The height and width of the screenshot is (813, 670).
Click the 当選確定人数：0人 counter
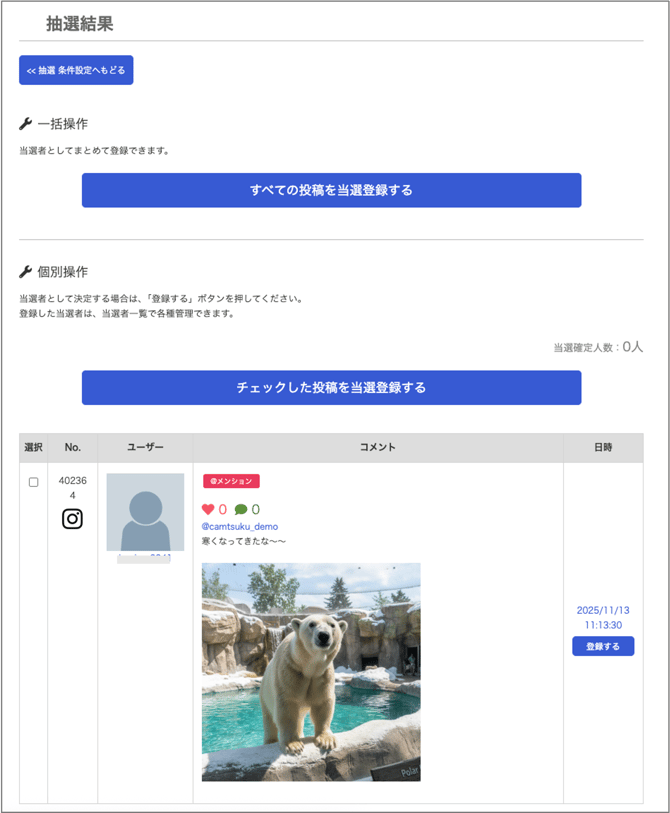pyautogui.click(x=598, y=347)
